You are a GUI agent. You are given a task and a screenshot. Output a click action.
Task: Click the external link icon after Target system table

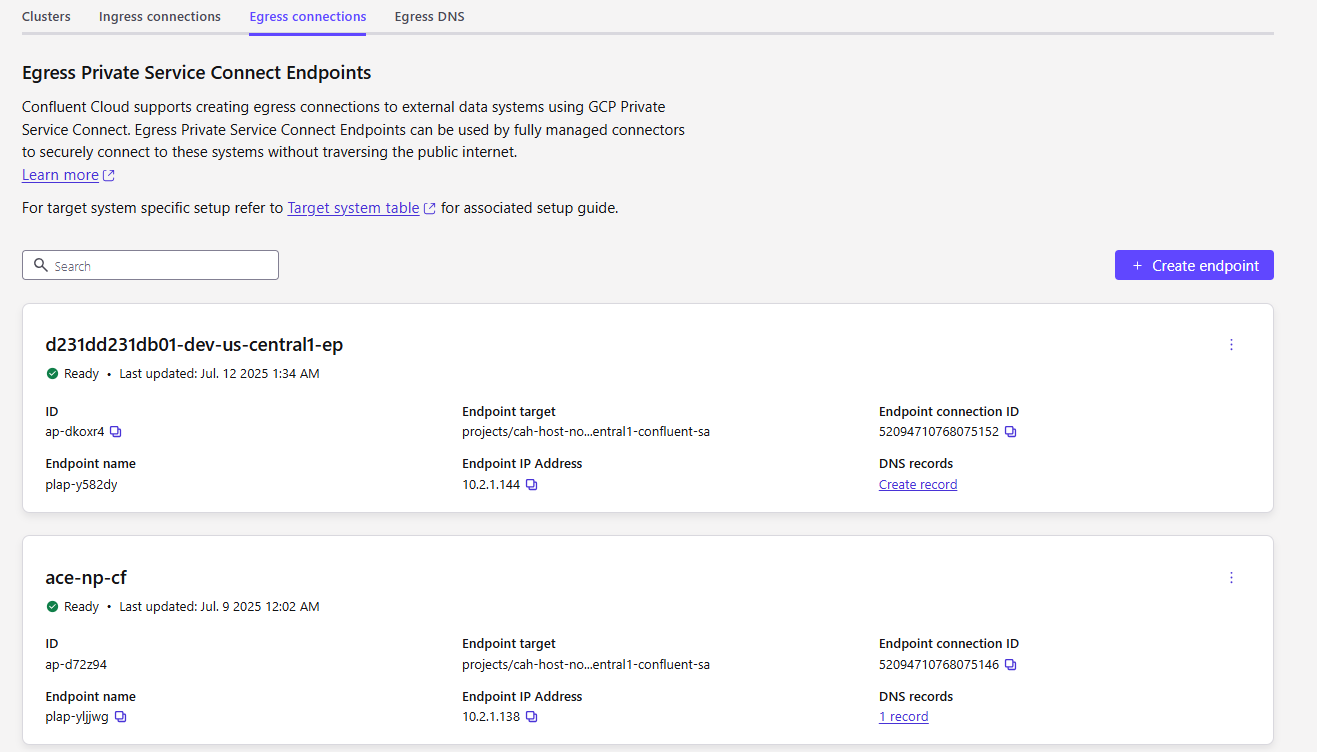click(x=430, y=209)
